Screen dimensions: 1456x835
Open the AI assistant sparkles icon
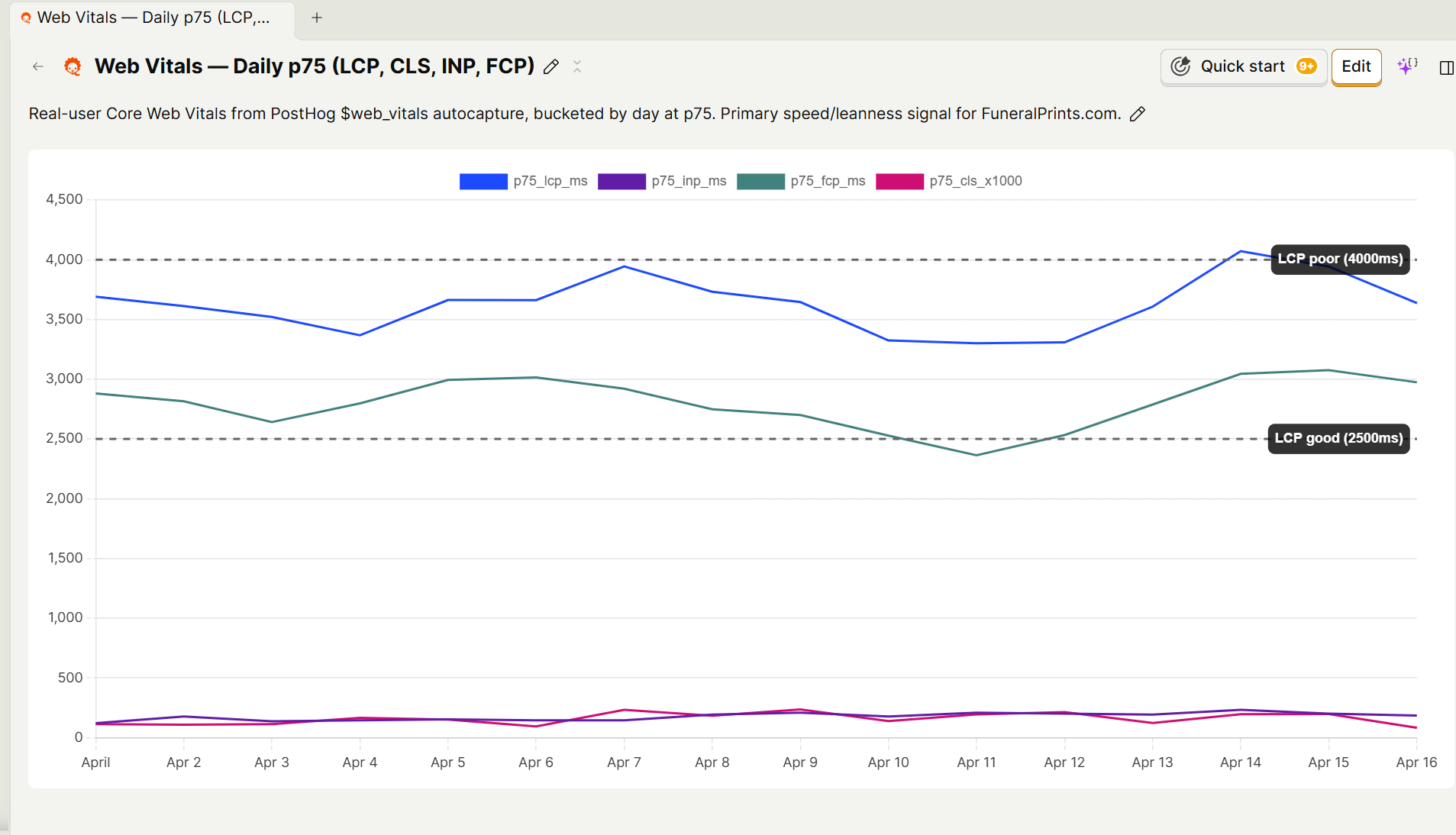[x=1407, y=66]
